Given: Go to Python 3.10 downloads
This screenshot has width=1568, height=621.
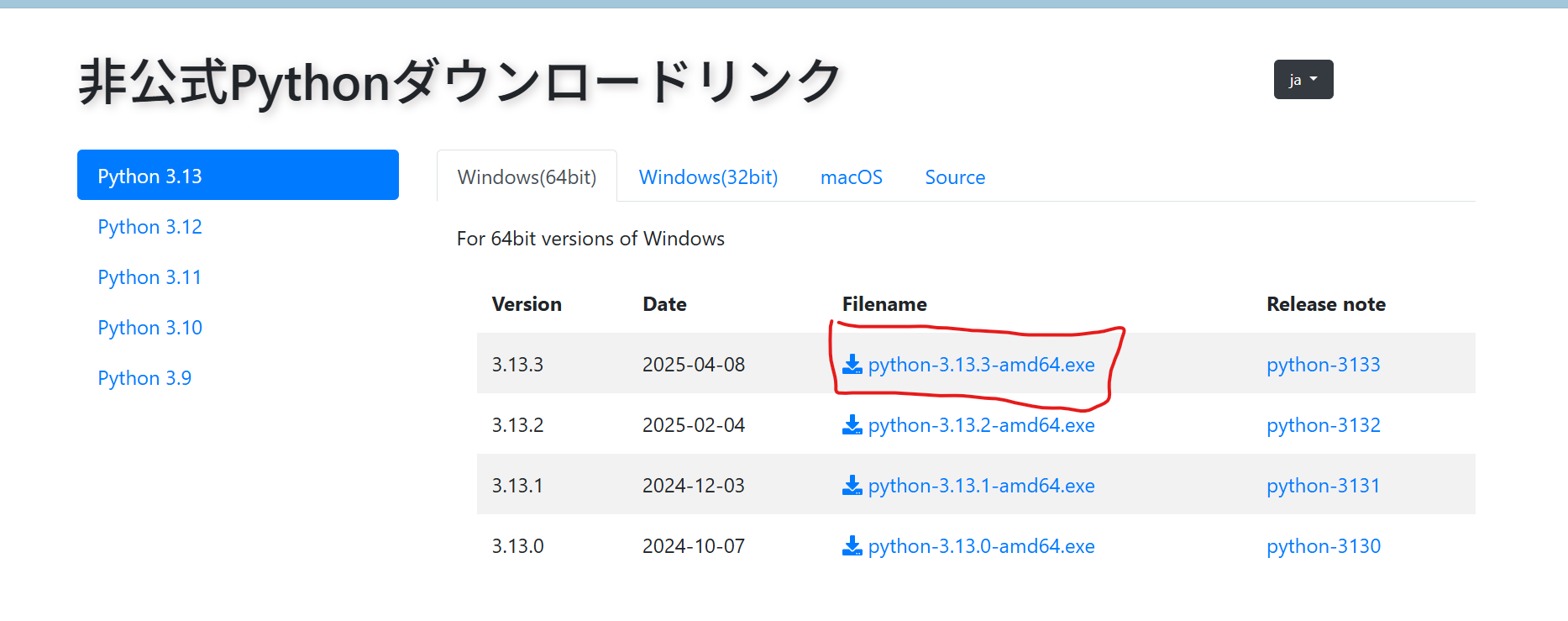Looking at the screenshot, I should 149,328.
